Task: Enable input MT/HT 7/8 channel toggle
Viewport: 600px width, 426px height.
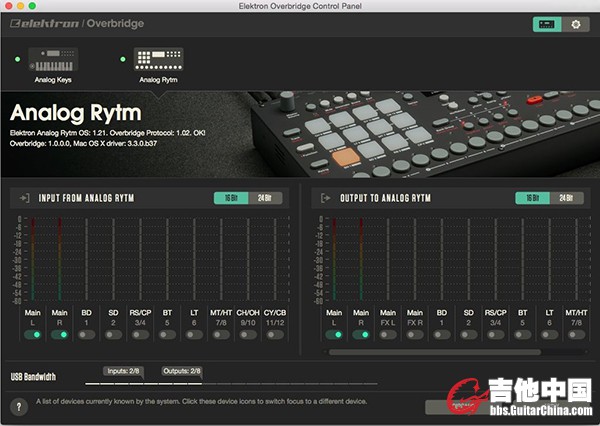Action: (x=221, y=335)
